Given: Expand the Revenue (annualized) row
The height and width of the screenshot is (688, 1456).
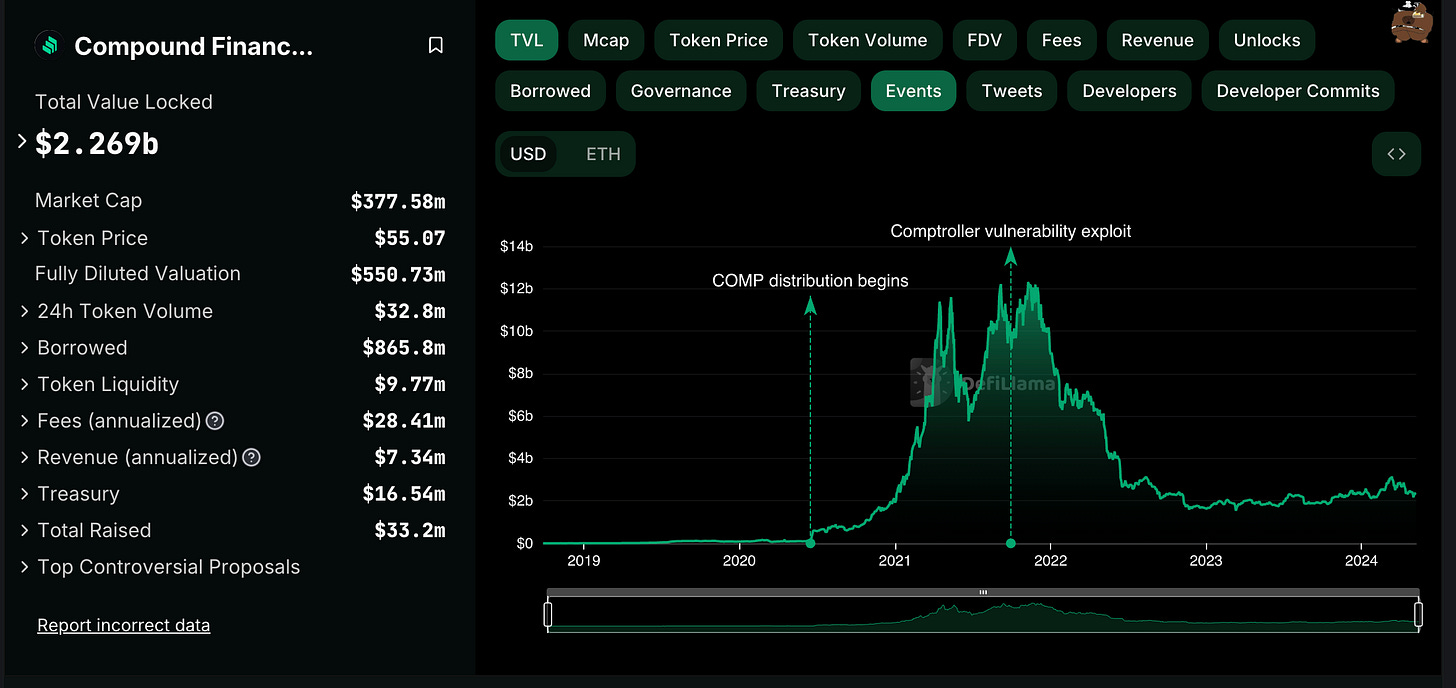Looking at the screenshot, I should coord(25,457).
